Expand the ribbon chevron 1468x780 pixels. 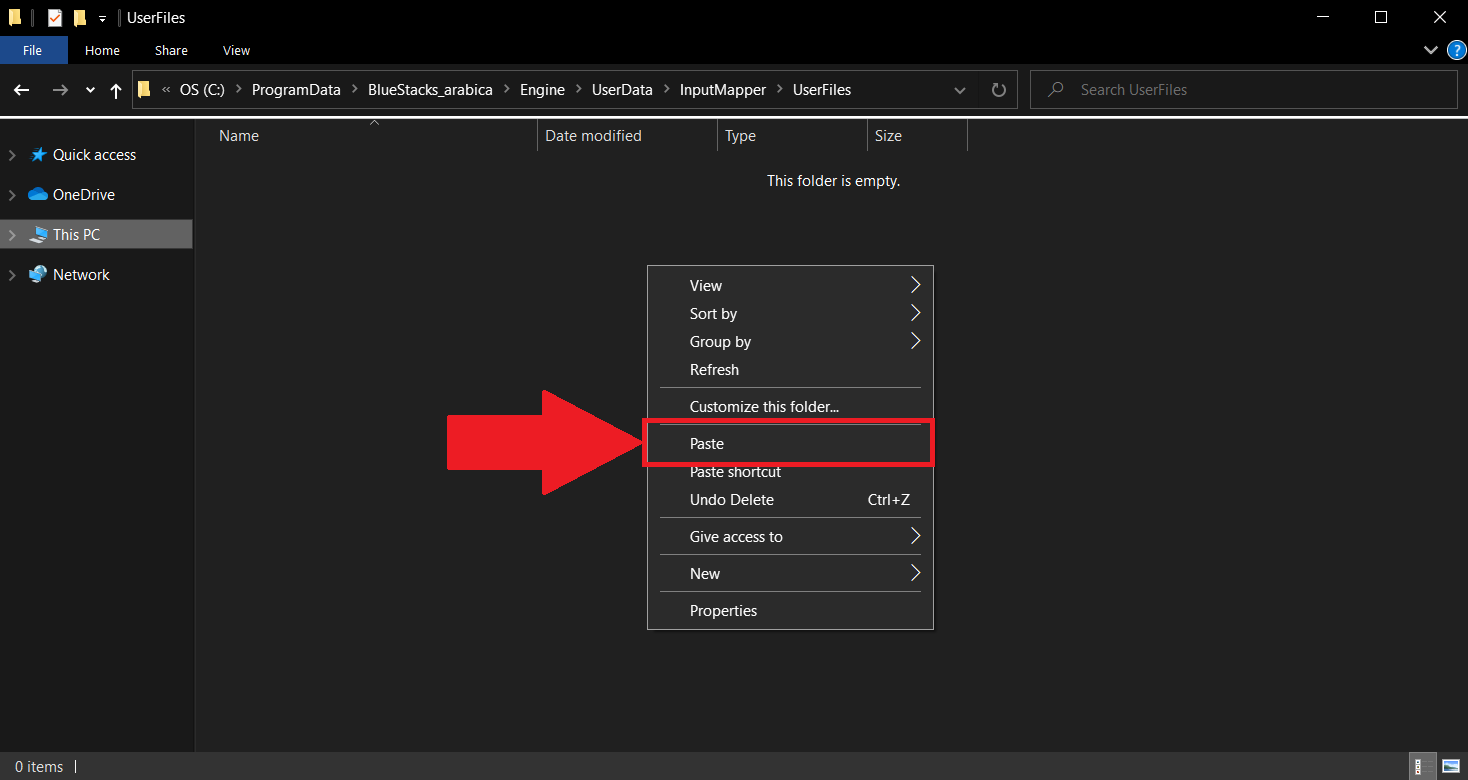(1429, 50)
